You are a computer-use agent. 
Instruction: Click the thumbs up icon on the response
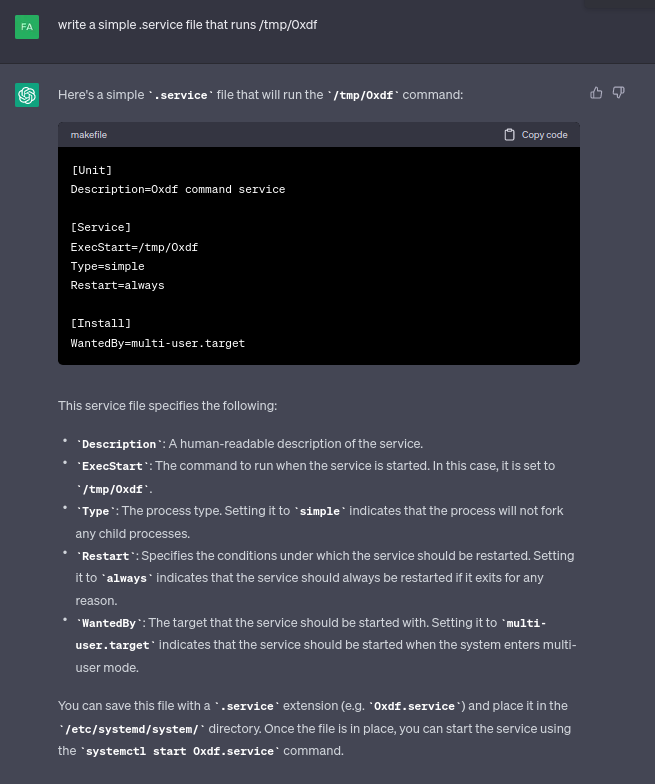pyautogui.click(x=597, y=93)
